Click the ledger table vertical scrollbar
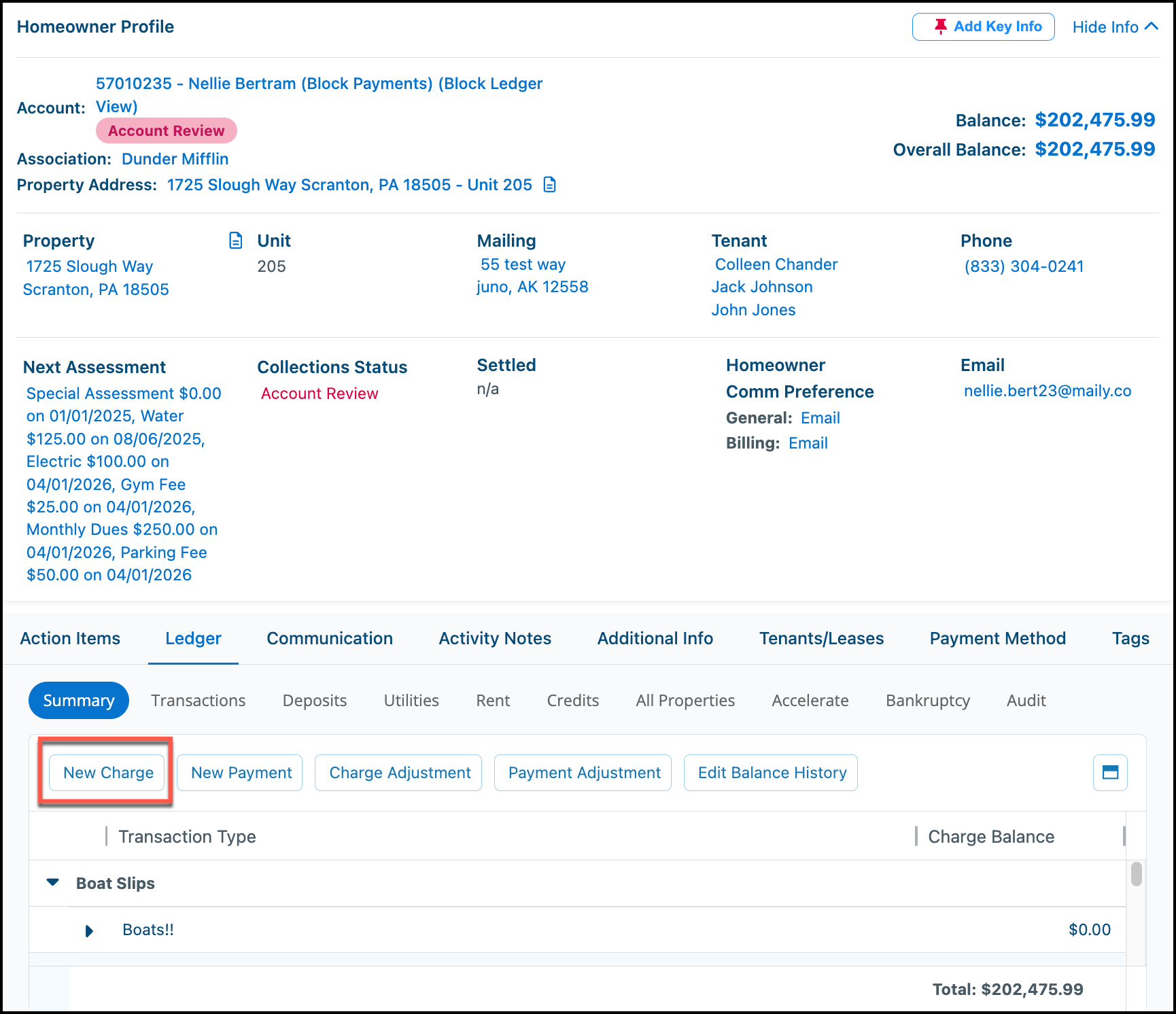The image size is (1176, 1014). [x=1136, y=874]
